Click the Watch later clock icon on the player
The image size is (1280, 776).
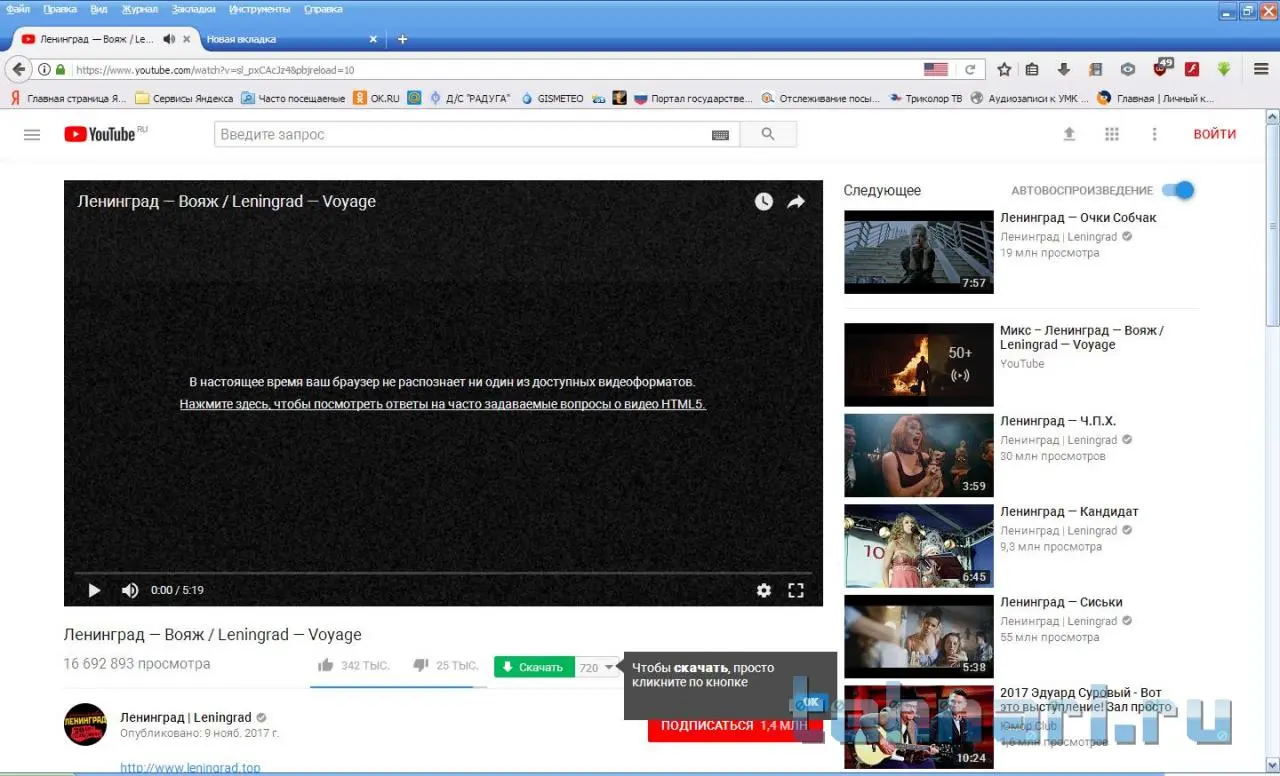tap(763, 201)
